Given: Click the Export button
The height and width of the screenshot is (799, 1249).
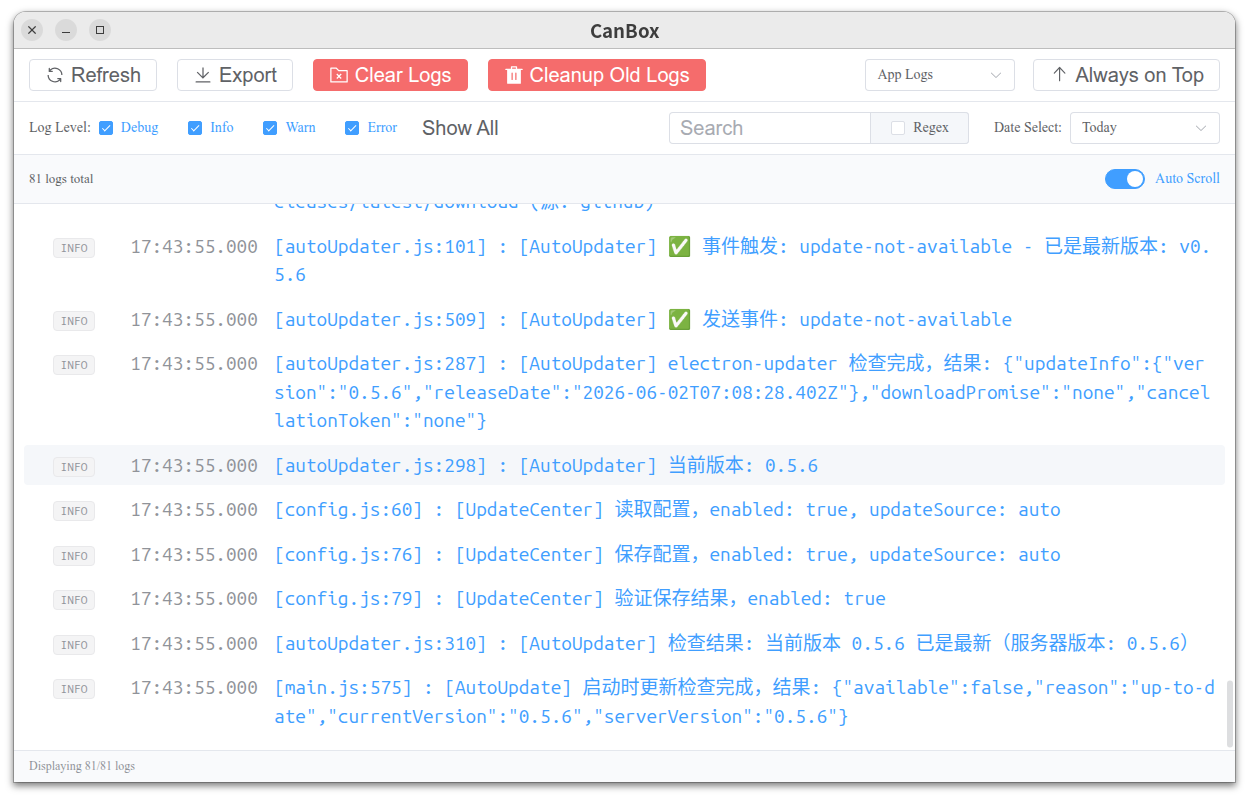Looking at the screenshot, I should tap(235, 75).
